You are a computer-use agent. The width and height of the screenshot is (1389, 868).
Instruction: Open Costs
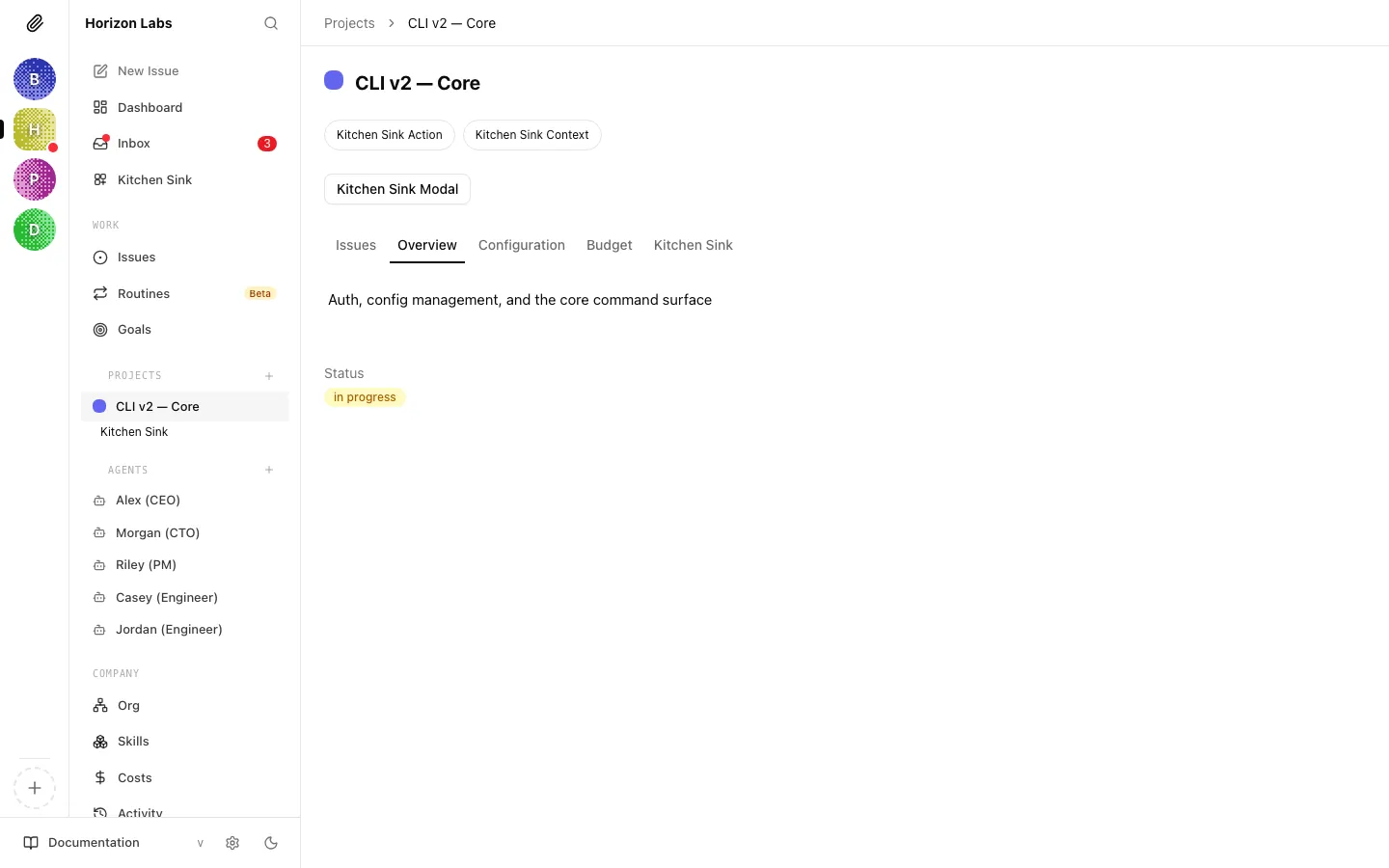[x=184, y=778]
